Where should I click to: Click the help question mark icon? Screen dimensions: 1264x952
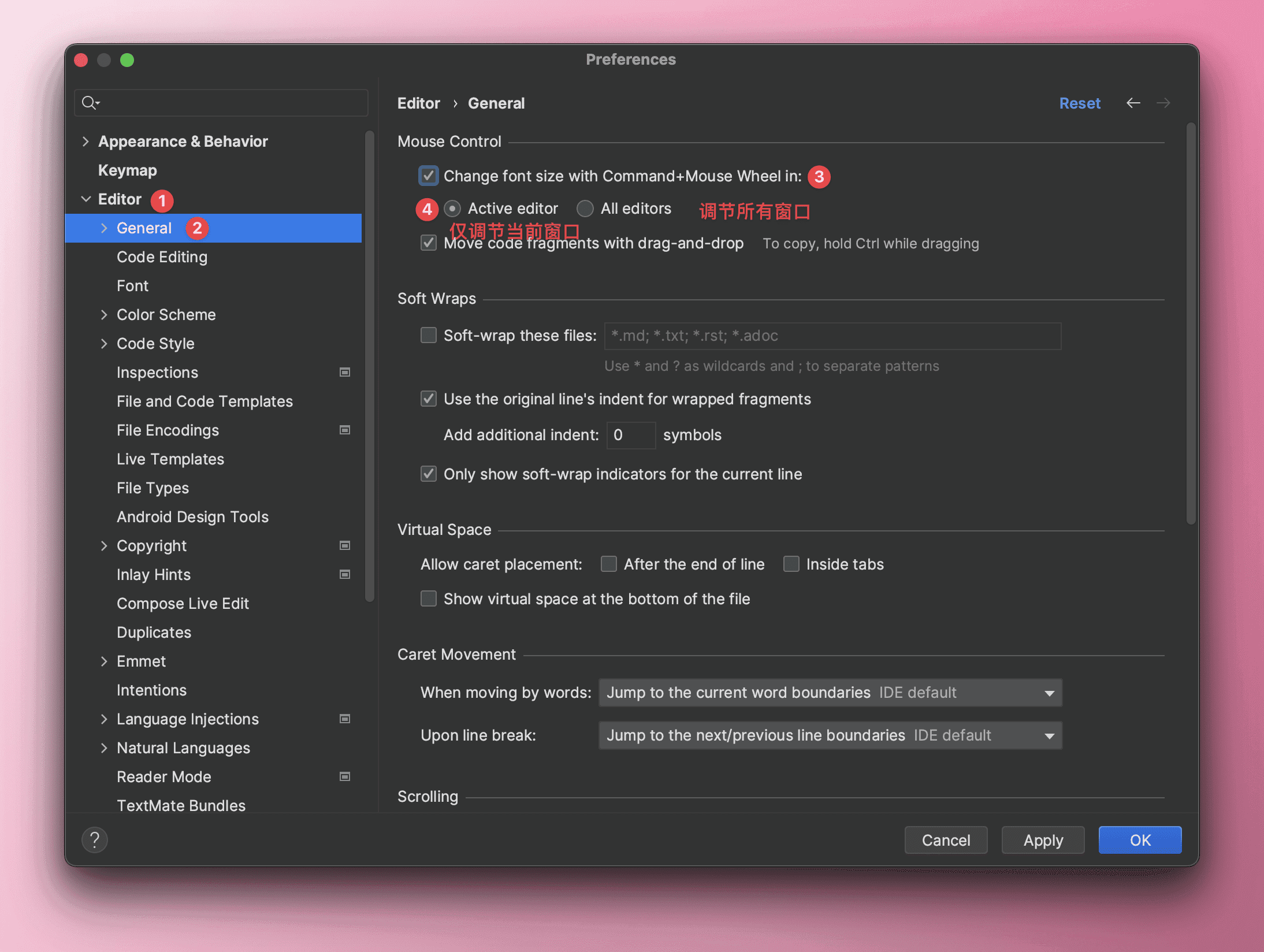pos(95,839)
